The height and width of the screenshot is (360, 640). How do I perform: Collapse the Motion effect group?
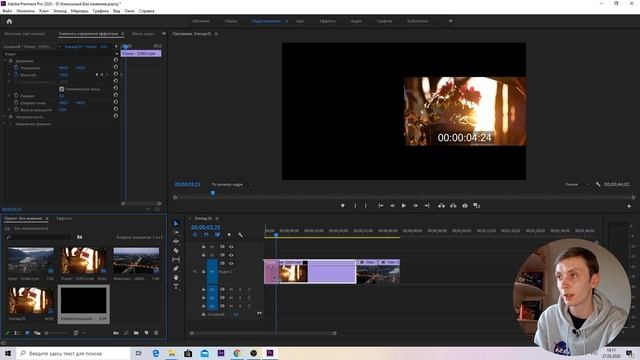[x=5, y=60]
